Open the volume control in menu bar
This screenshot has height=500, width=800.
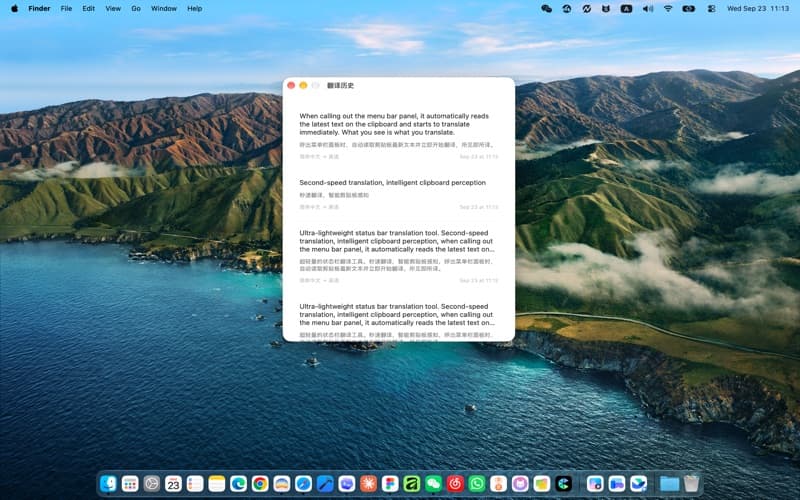point(647,8)
